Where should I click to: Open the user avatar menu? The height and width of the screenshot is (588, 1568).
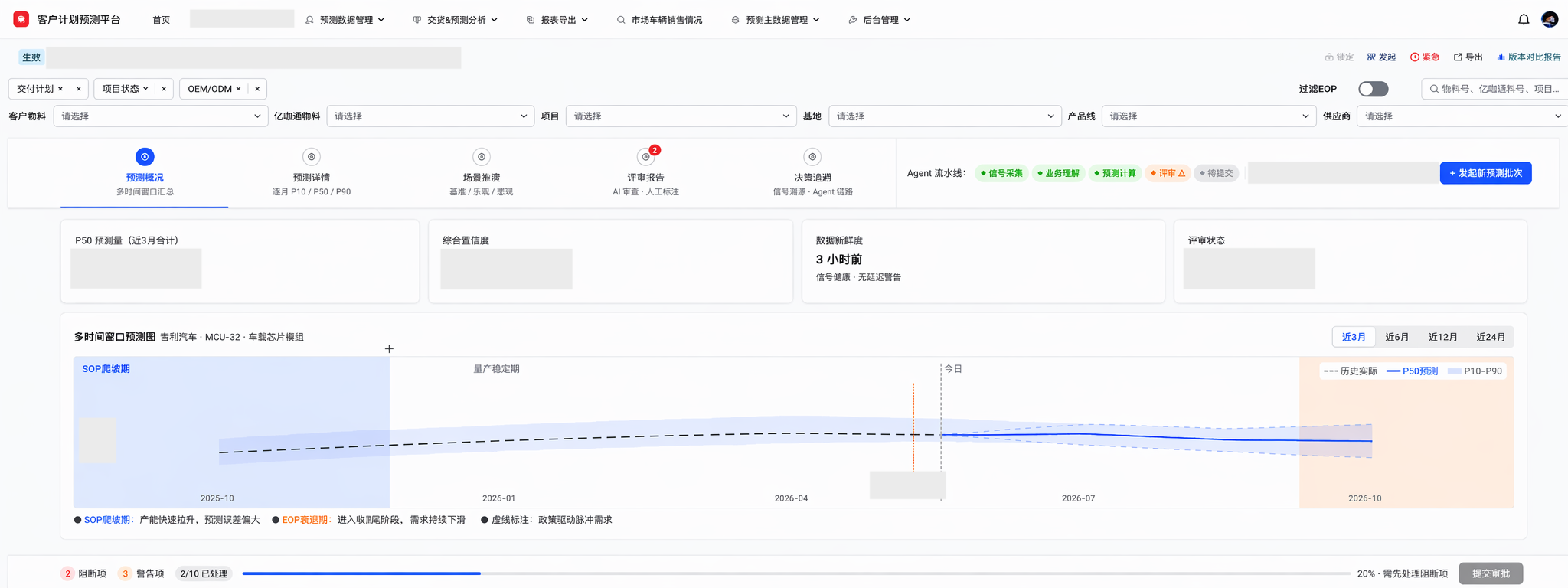[x=1550, y=19]
